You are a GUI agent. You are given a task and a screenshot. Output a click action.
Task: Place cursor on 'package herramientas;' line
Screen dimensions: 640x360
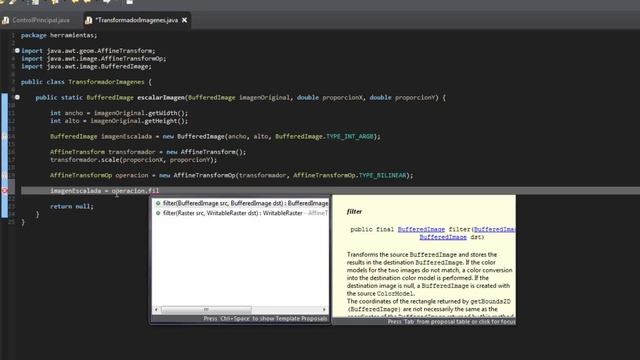coord(59,35)
